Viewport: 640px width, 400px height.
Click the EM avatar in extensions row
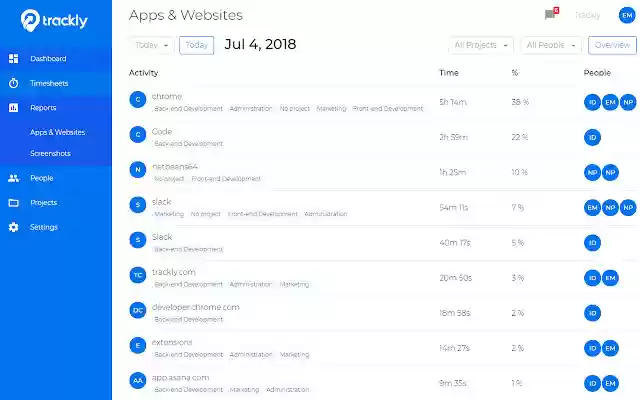(x=610, y=348)
